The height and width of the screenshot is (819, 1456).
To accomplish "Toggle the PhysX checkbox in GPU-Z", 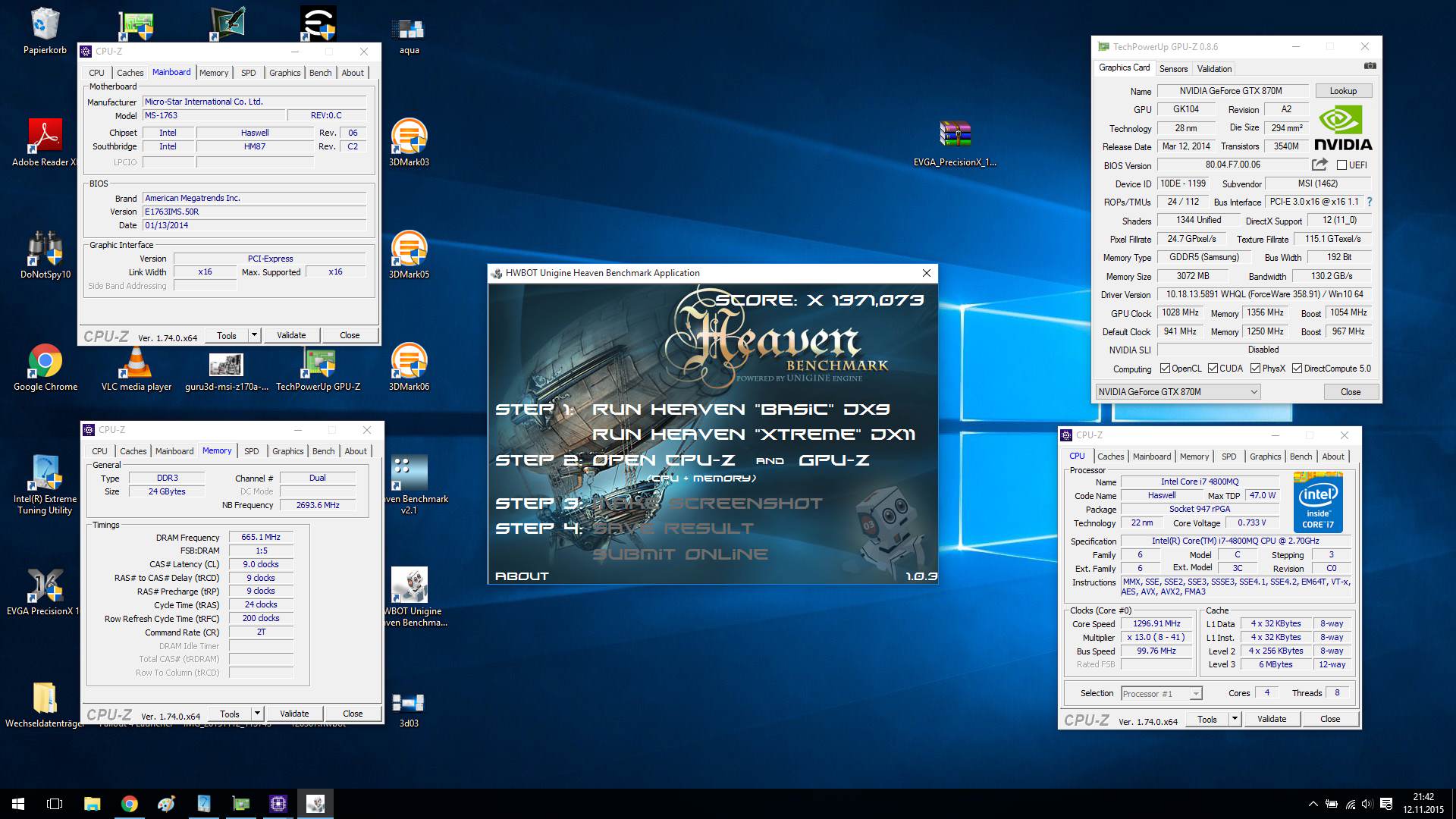I will pyautogui.click(x=1256, y=369).
